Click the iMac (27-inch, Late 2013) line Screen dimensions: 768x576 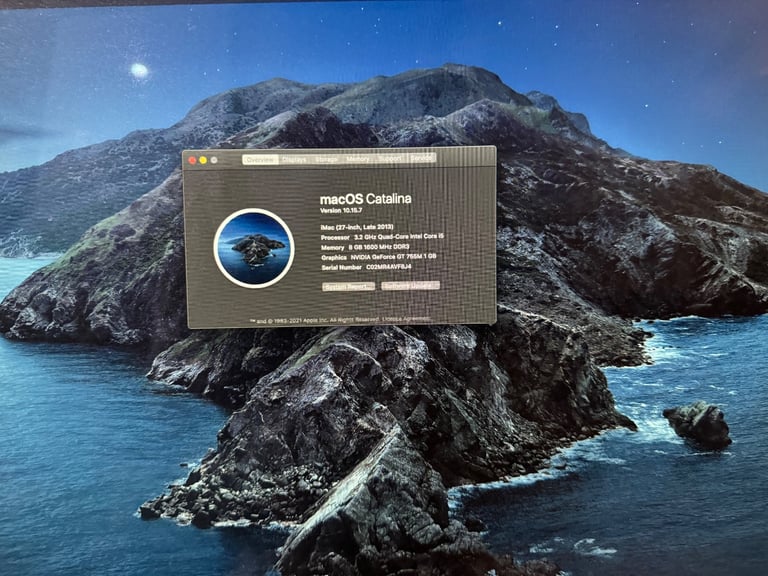(357, 227)
